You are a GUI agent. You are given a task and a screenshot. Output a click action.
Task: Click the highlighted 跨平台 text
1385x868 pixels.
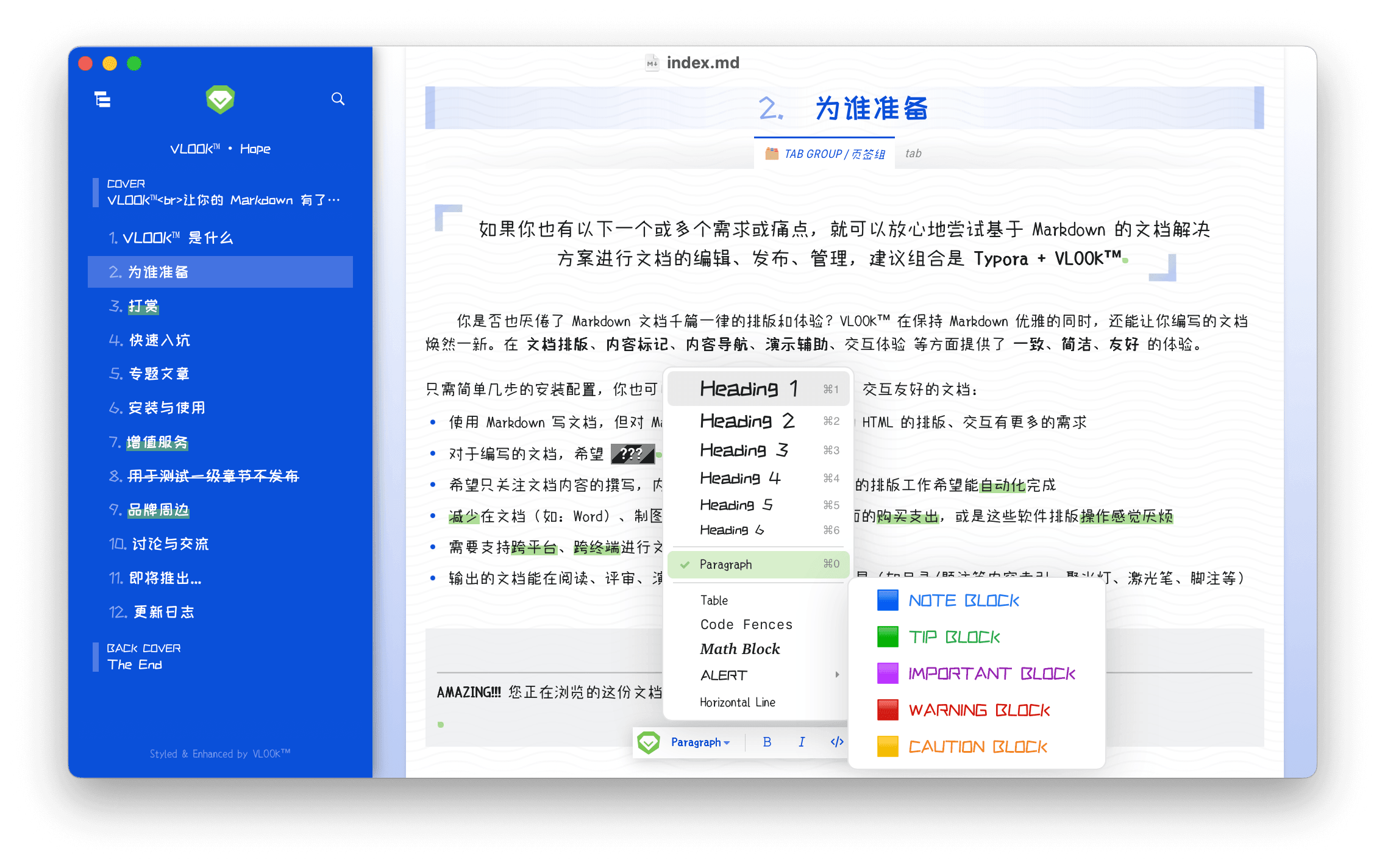click(x=534, y=547)
